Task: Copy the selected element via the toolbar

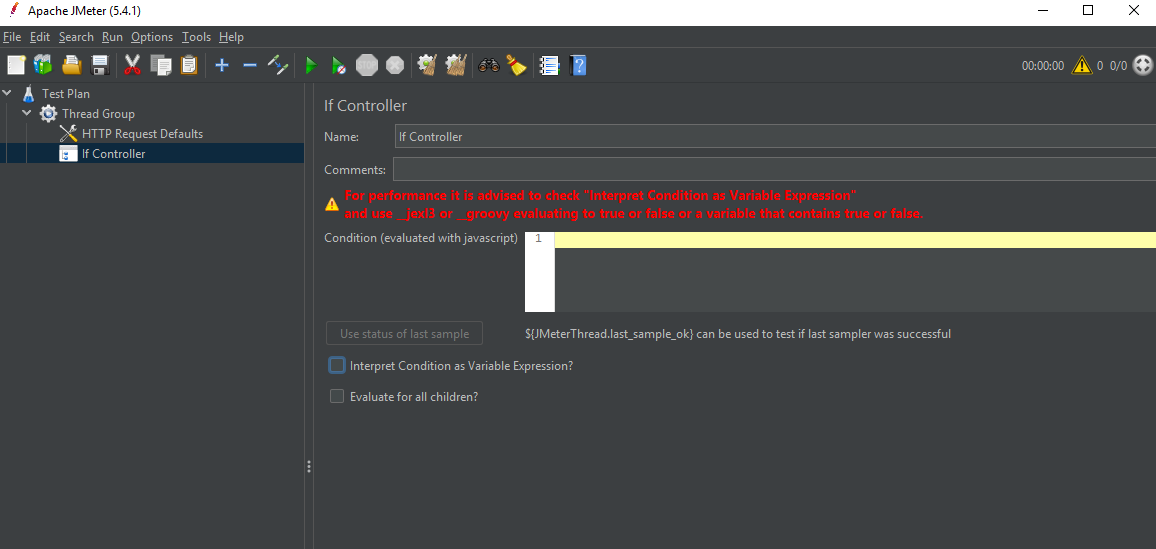Action: (x=161, y=66)
